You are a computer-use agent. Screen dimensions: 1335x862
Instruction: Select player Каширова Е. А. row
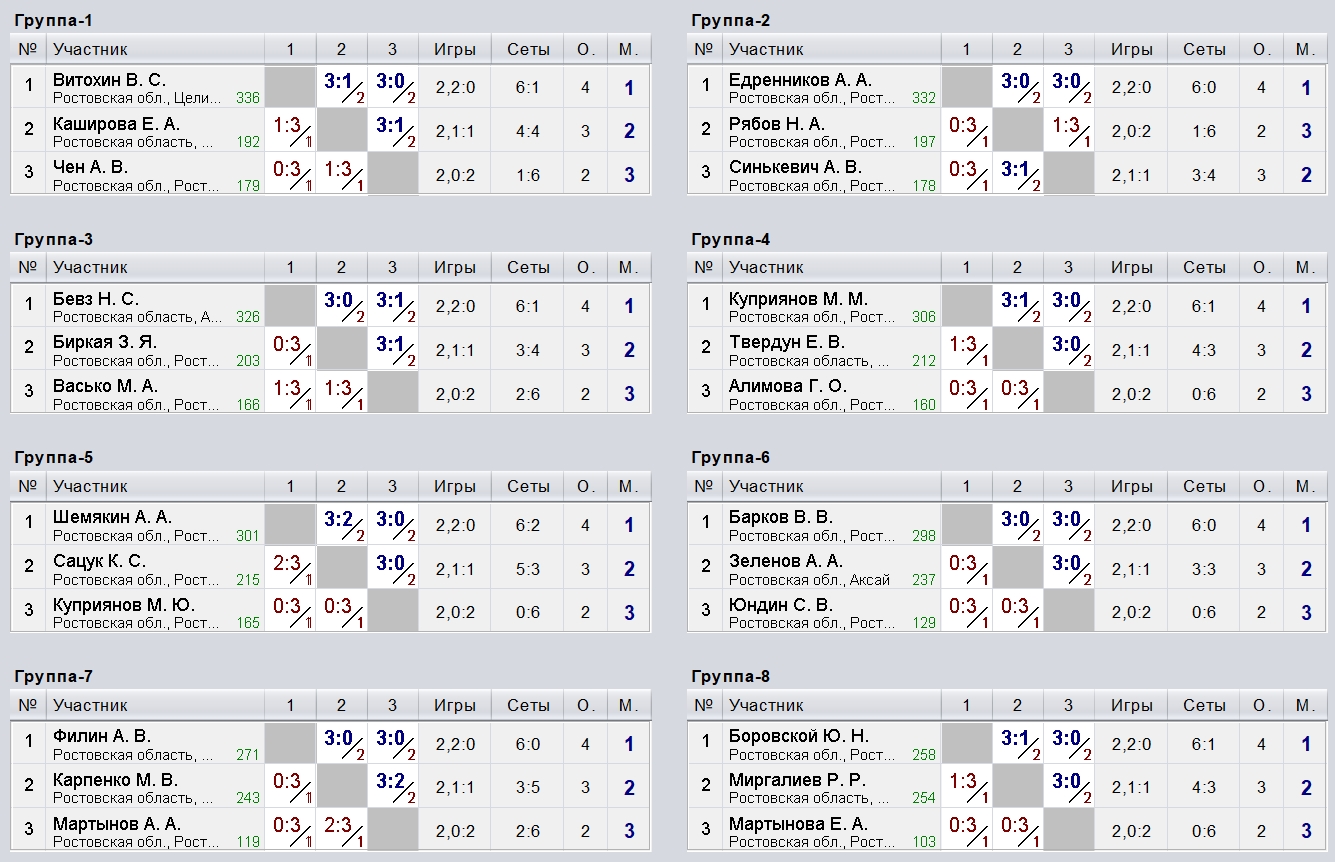[330, 131]
